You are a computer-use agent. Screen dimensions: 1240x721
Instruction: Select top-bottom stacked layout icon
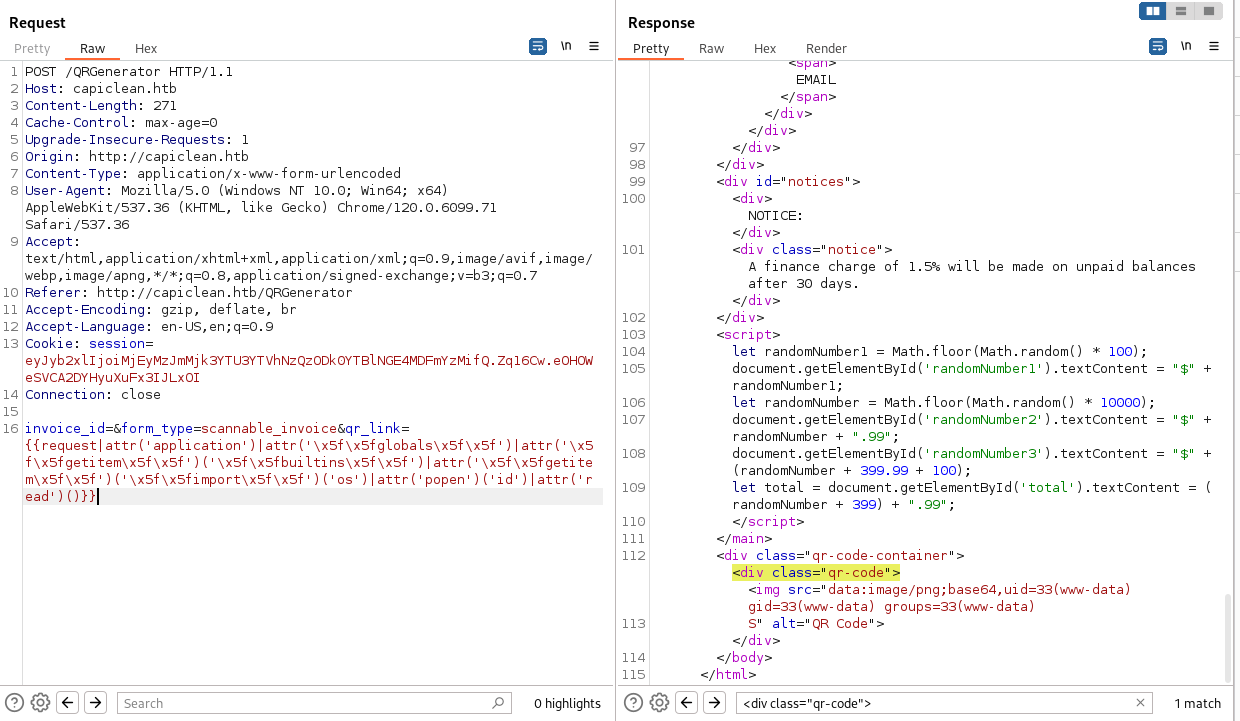pyautogui.click(x=1181, y=11)
